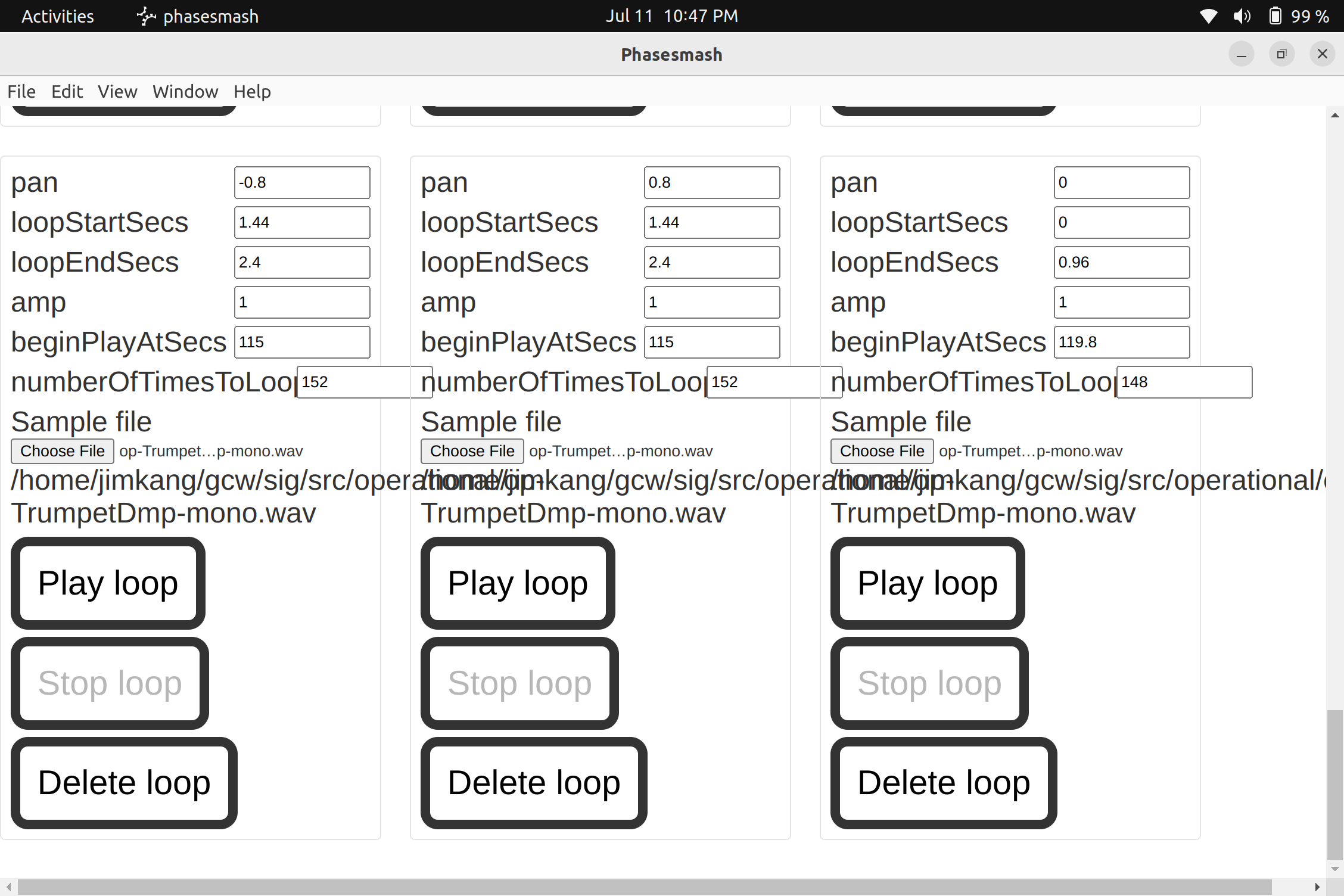Click the battery indicator icon
This screenshot has height=896, width=1344.
tap(1275, 16)
